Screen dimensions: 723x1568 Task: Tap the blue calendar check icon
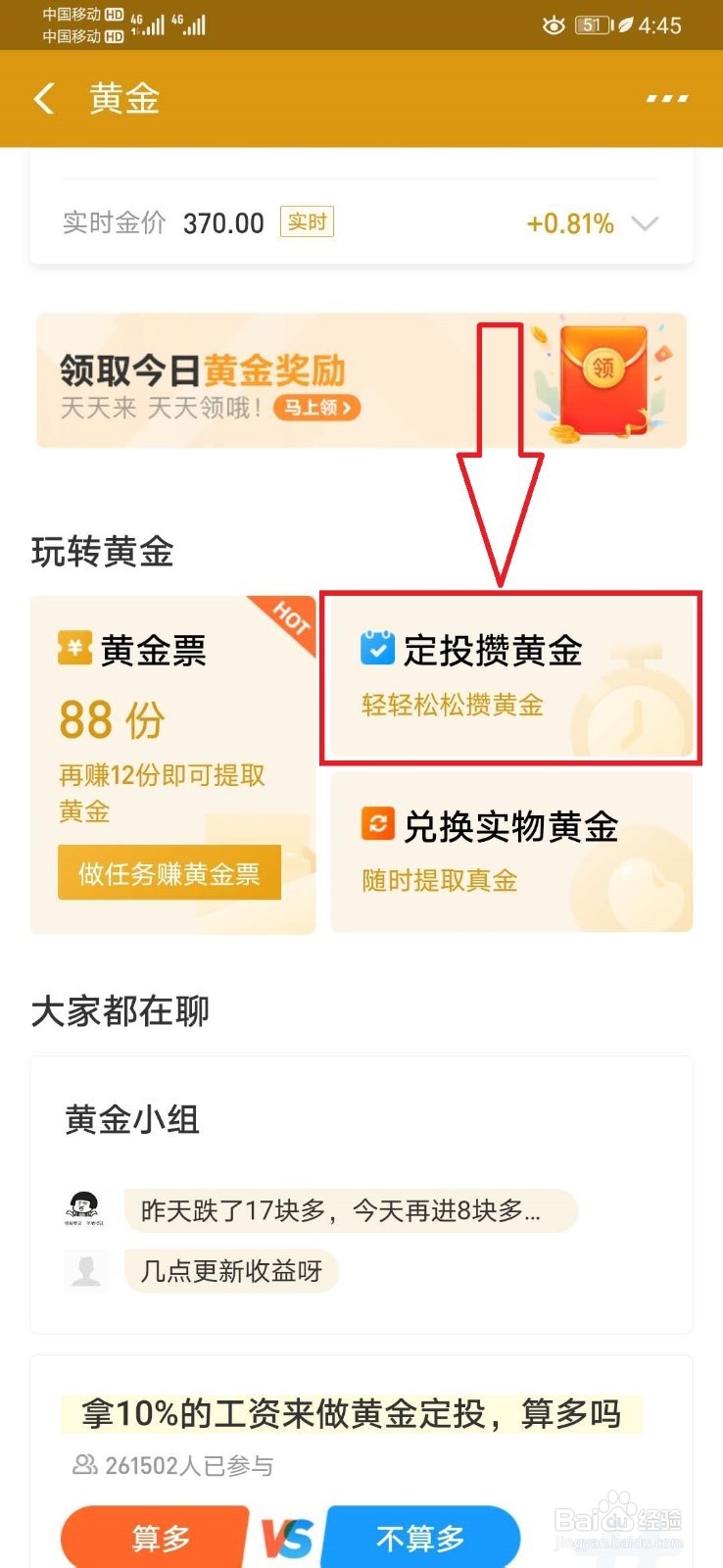pos(377,649)
